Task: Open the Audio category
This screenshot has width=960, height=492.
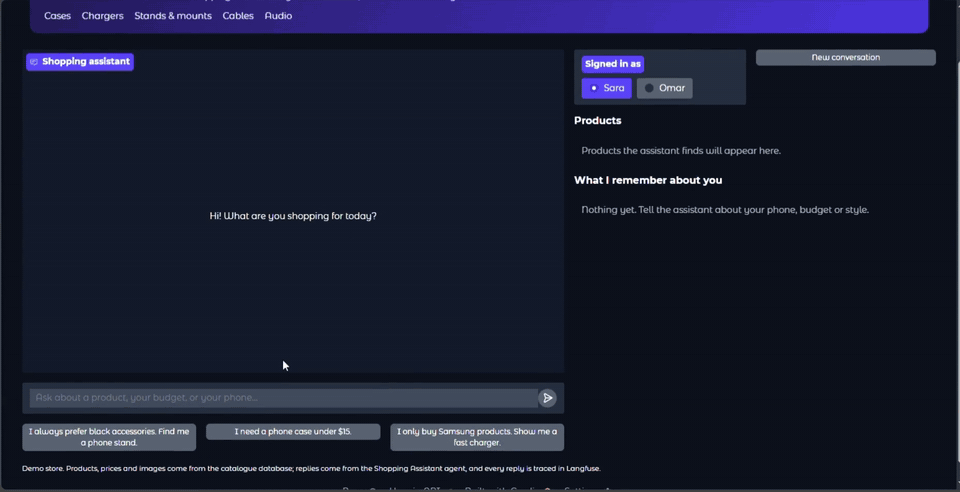Action: [279, 16]
